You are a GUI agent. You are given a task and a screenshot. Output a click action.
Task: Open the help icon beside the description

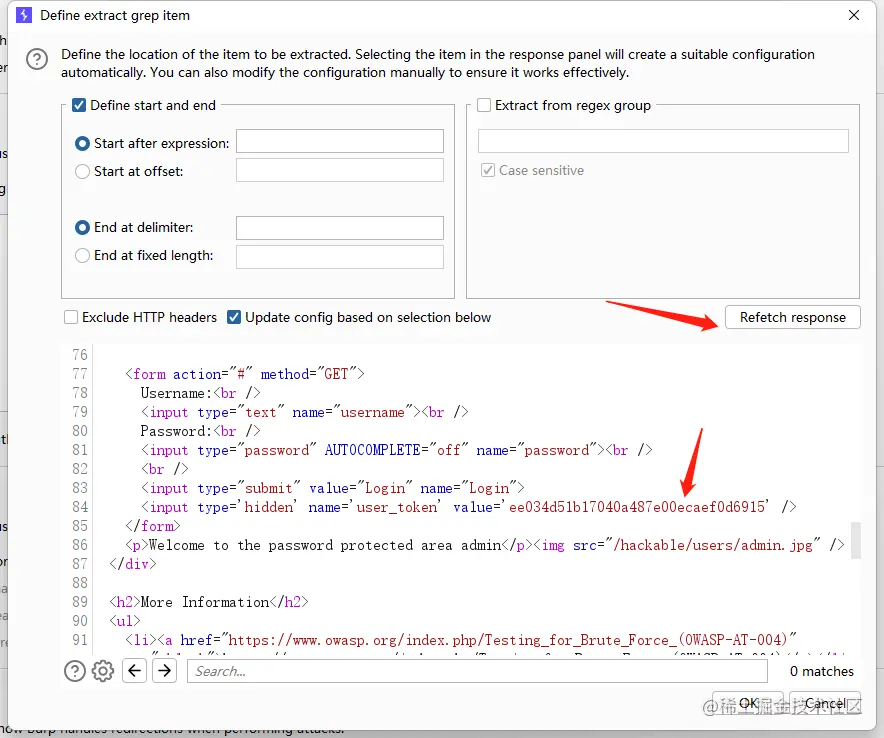coord(37,59)
